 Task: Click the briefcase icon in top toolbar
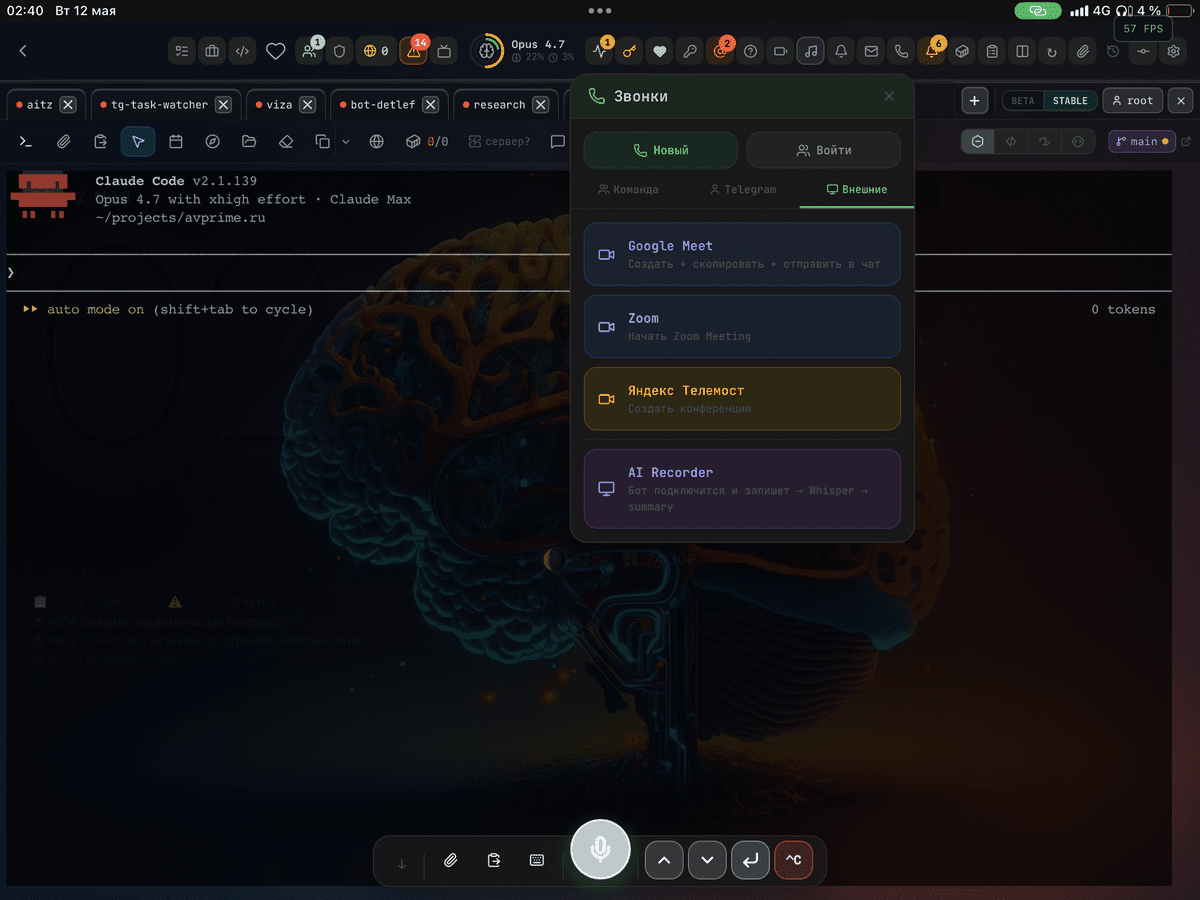click(212, 51)
